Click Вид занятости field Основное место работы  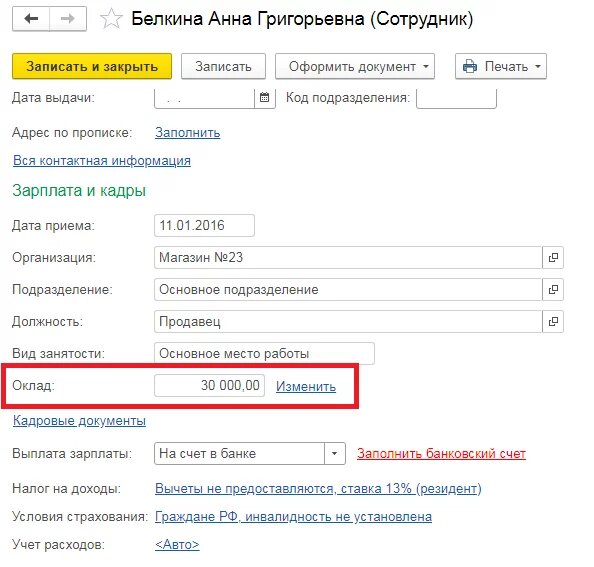[264, 354]
